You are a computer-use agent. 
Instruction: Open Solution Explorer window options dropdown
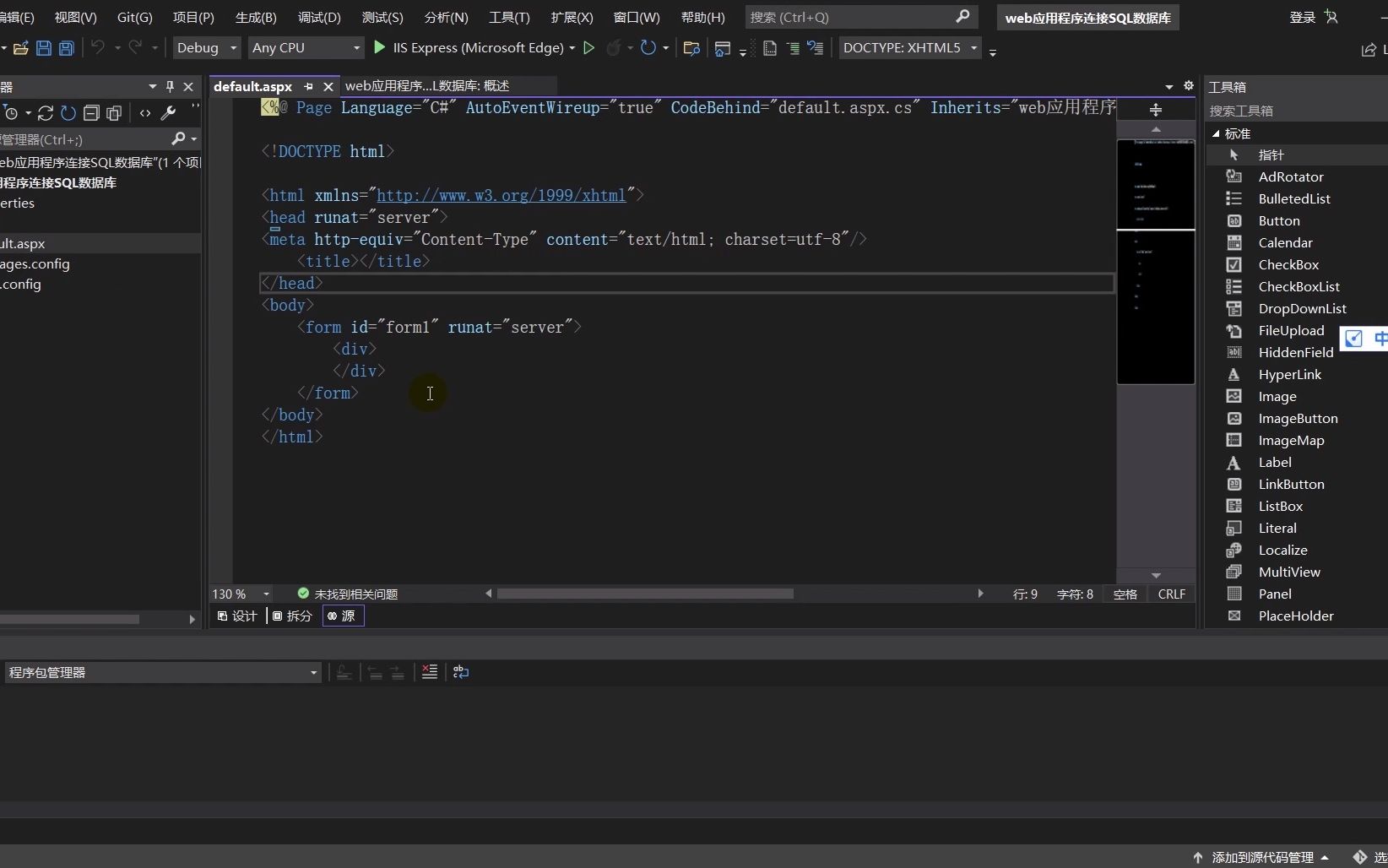[x=152, y=87]
